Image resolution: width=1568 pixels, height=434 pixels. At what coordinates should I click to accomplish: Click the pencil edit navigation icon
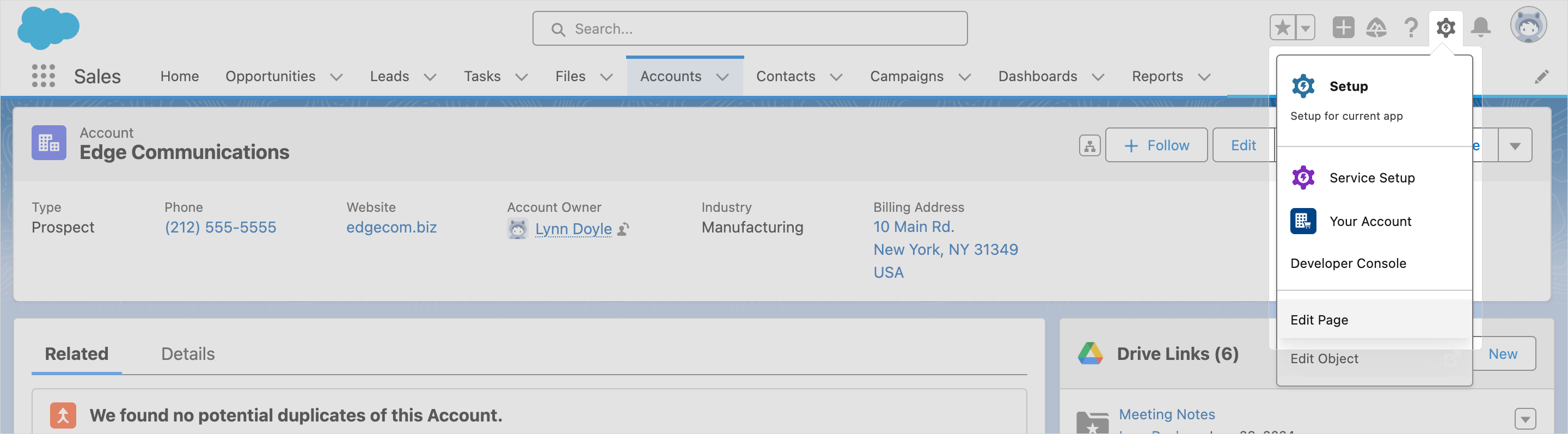tap(1541, 77)
